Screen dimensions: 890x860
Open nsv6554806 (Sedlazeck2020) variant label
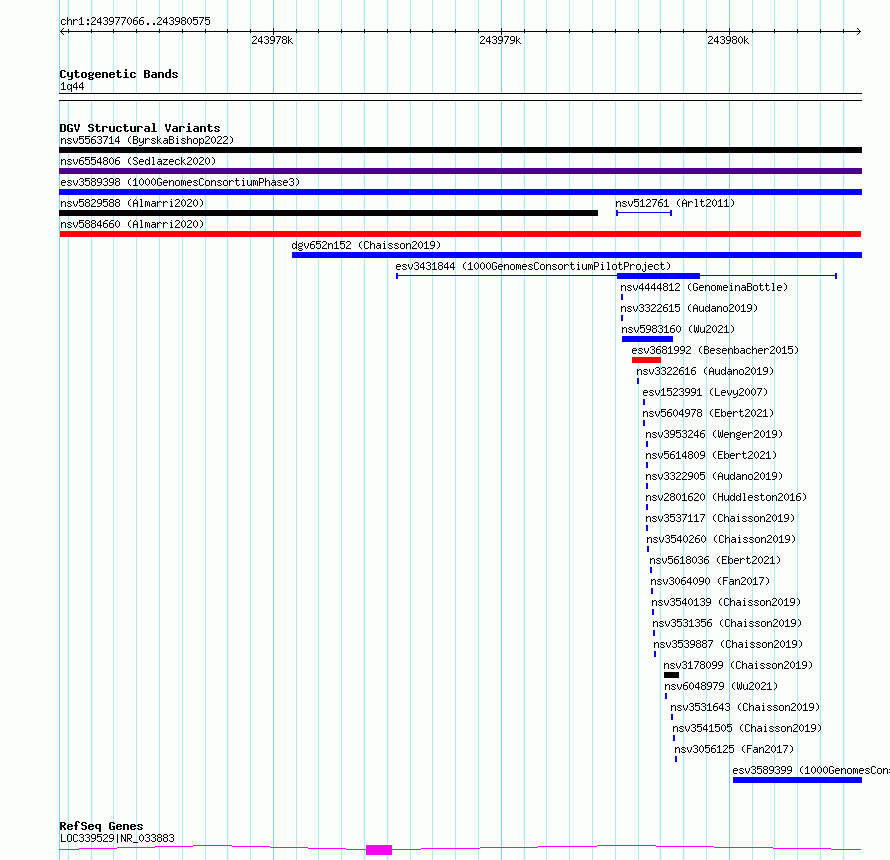138,161
